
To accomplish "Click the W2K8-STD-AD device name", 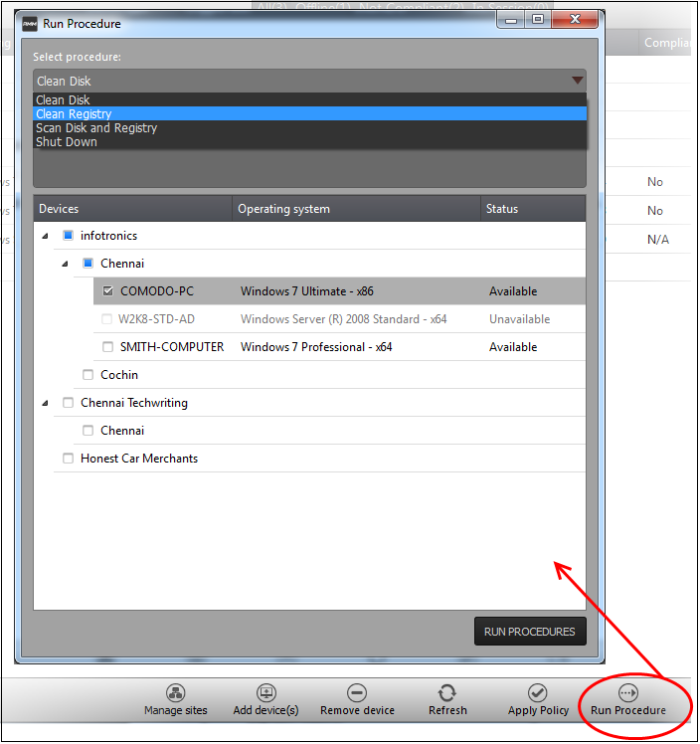I will (x=157, y=319).
